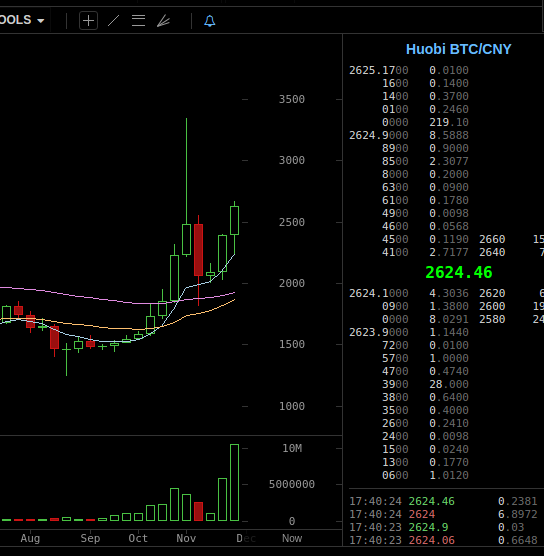Viewport: 544px width, 556px height.
Task: Choose the horizontal lines tool
Action: (x=138, y=21)
